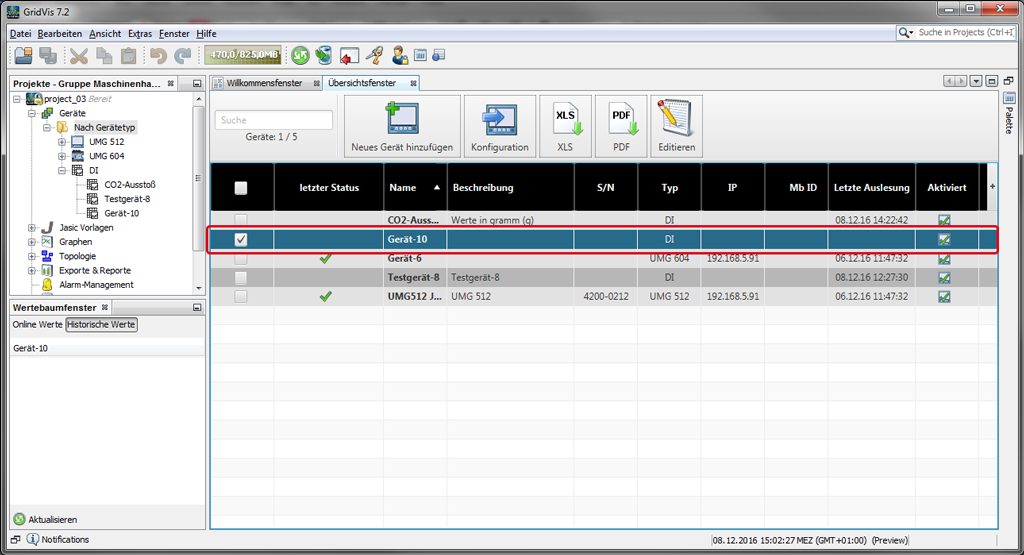Screen dimensions: 1024x555
Task: Open the Konfiguration tool
Action: point(499,119)
